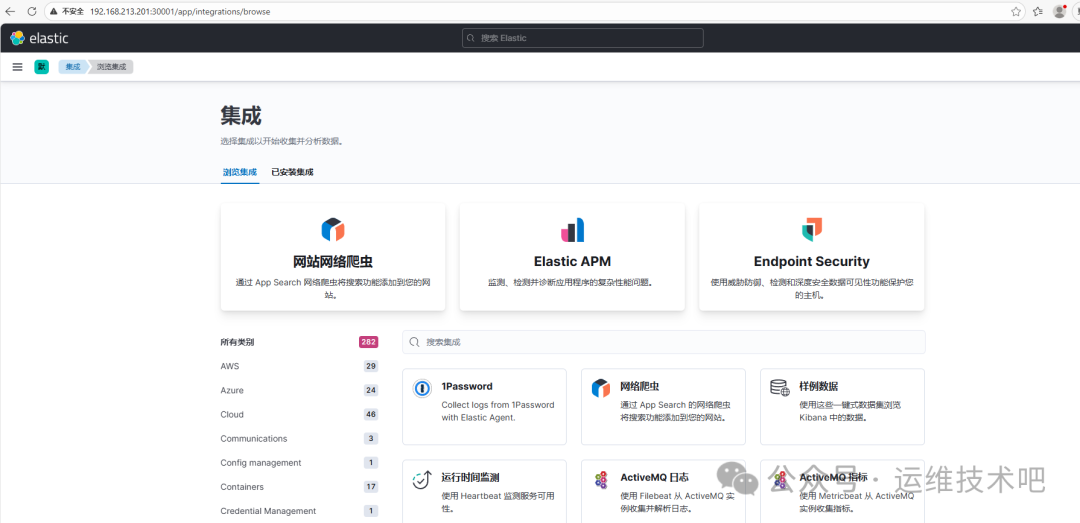The width and height of the screenshot is (1080, 523).
Task: Click the green default space avatar
Action: point(41,67)
